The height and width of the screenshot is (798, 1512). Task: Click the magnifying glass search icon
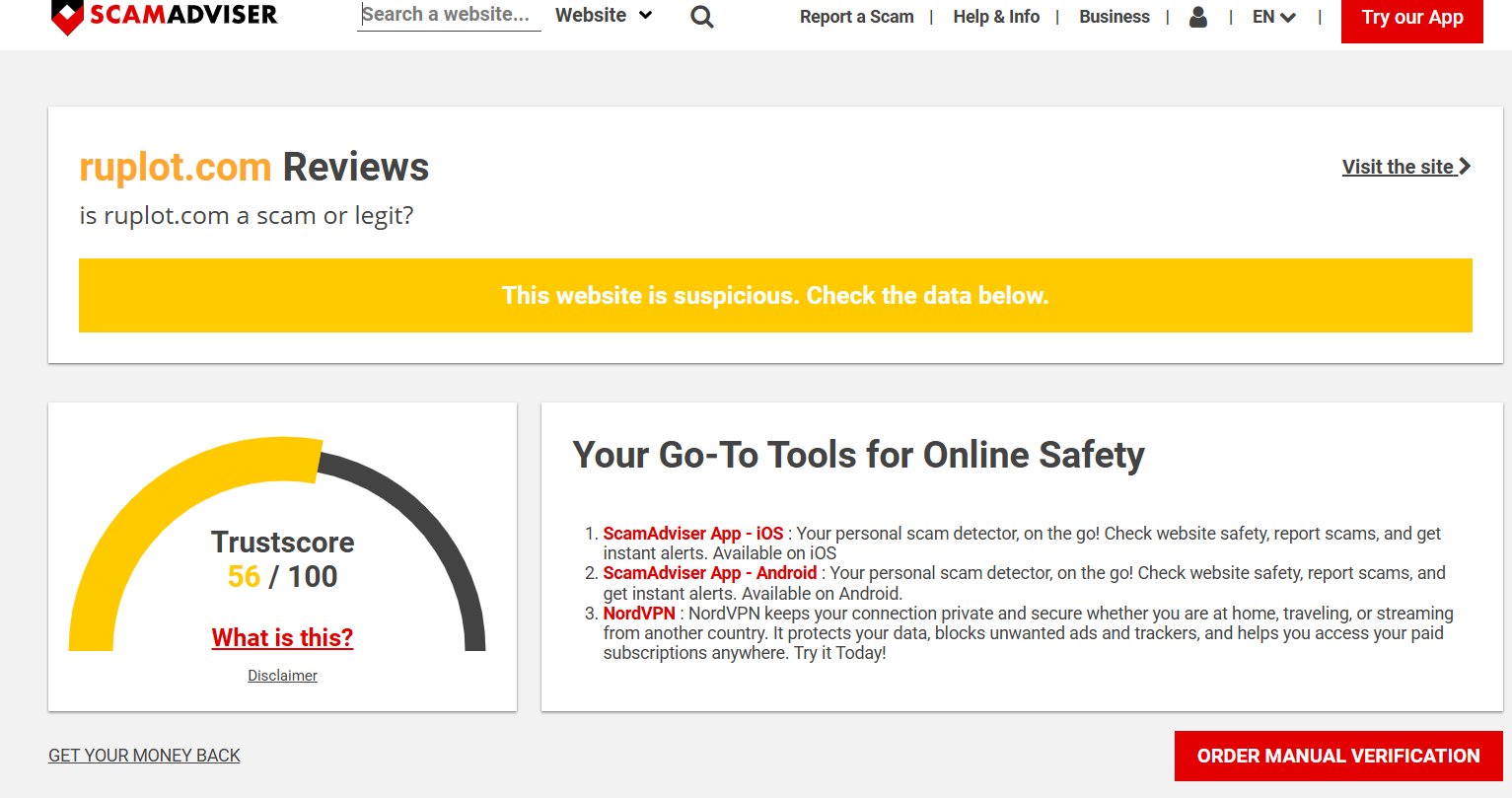(x=701, y=17)
